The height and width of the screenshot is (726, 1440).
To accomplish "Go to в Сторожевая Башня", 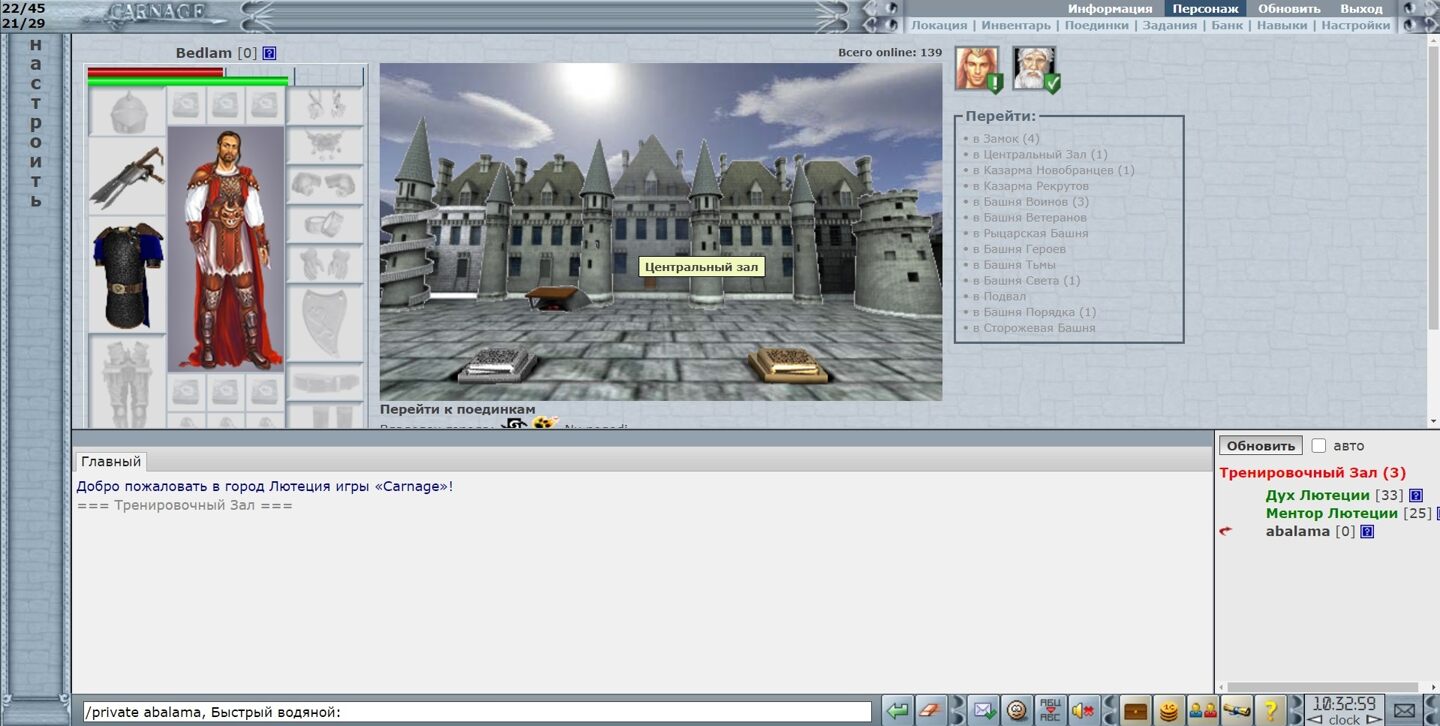I will click(1034, 328).
